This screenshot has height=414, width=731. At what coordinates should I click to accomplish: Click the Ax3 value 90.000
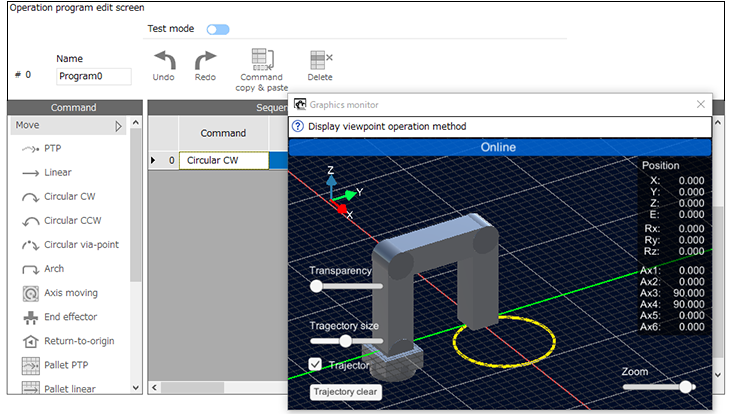coord(689,293)
